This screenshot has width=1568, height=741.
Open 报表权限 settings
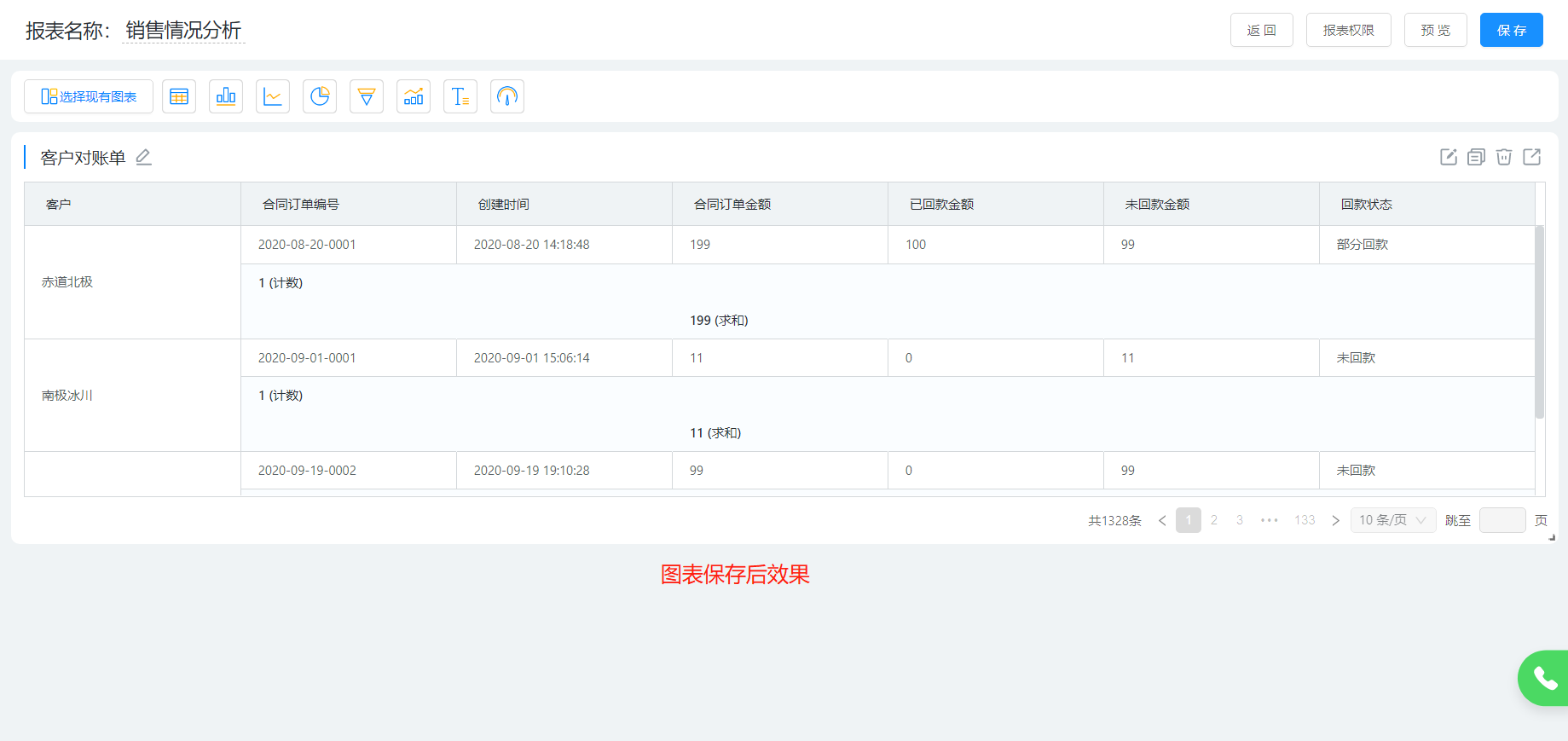click(1349, 30)
